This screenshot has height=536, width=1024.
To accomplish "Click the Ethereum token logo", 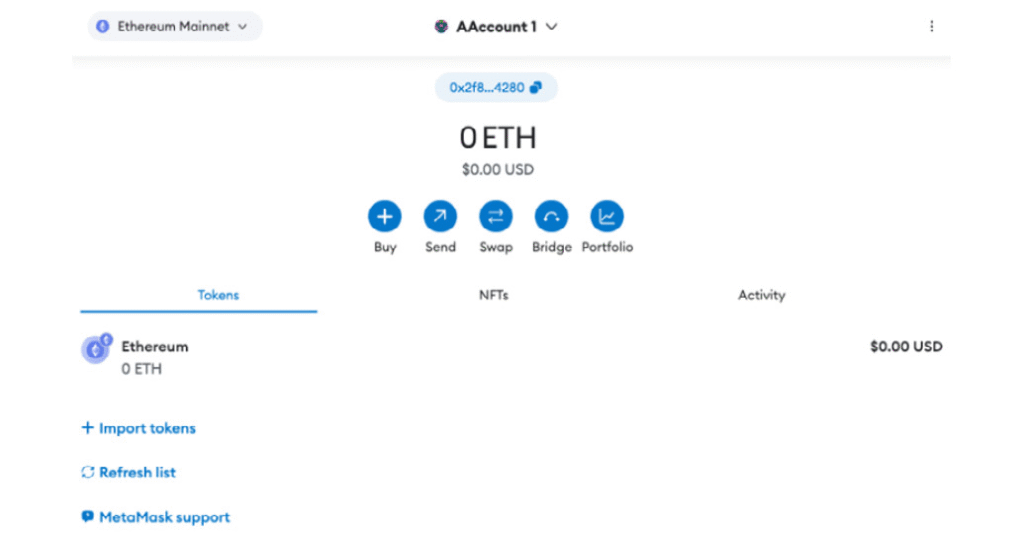I will pyautogui.click(x=96, y=349).
